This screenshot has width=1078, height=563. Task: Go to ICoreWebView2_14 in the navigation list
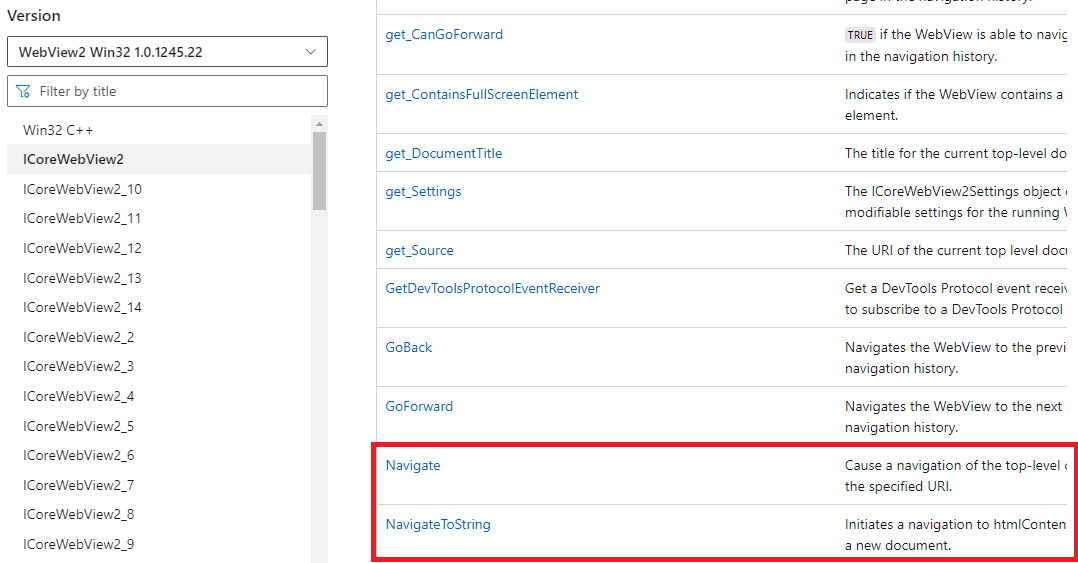(82, 307)
